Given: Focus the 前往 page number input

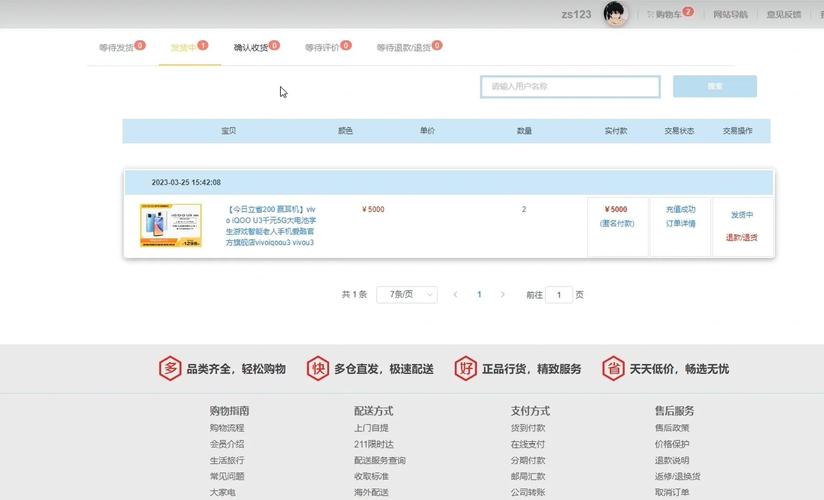Looking at the screenshot, I should coord(559,294).
